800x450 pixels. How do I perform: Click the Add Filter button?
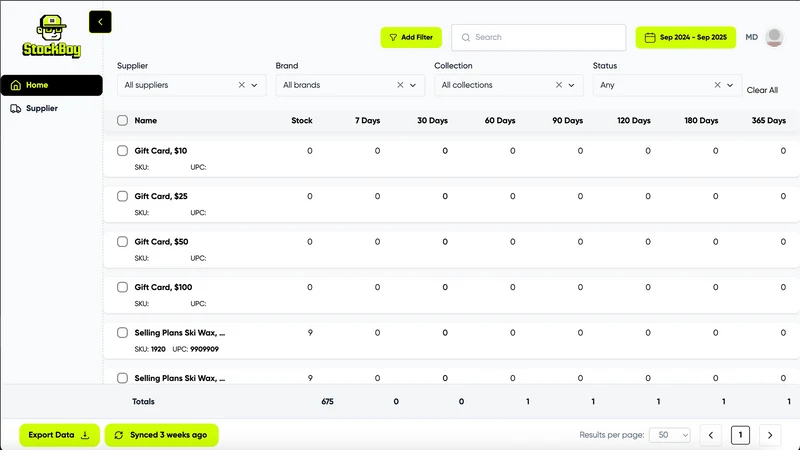pyautogui.click(x=411, y=37)
